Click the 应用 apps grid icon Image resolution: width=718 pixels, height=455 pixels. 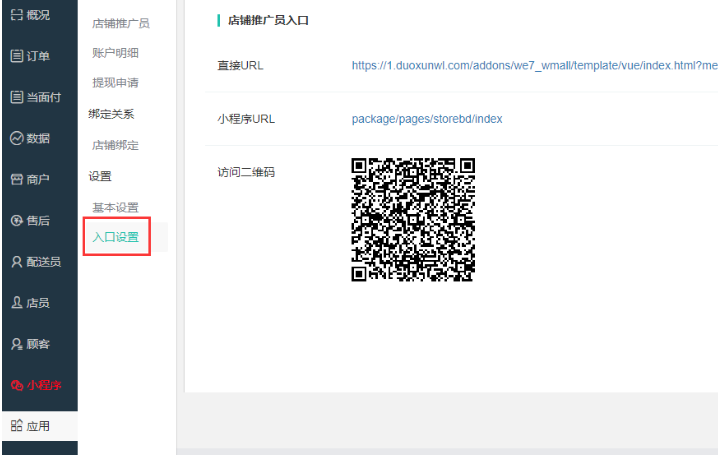click(x=16, y=426)
